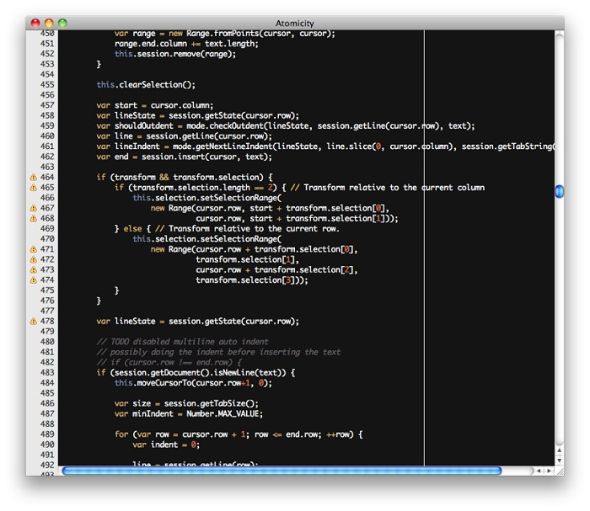Click the 'for (var row' loop line
Screen dimensions: 590x511
point(239,435)
